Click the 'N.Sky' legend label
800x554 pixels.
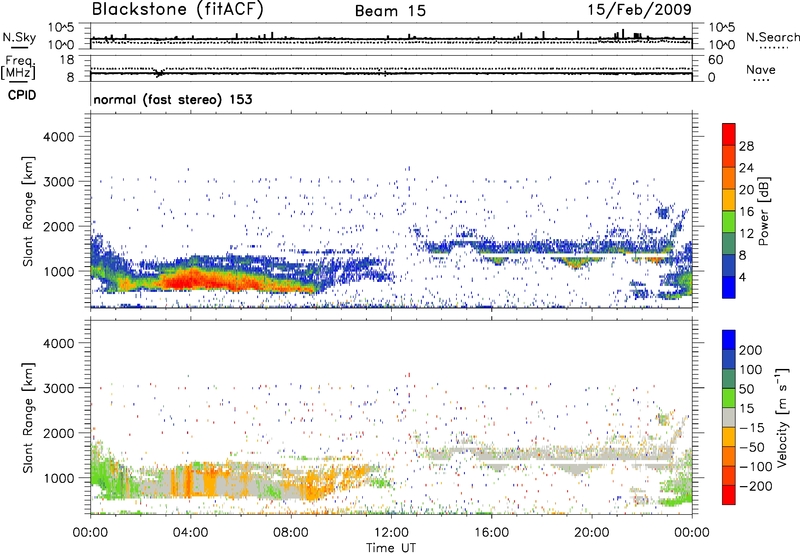[x=19, y=37]
